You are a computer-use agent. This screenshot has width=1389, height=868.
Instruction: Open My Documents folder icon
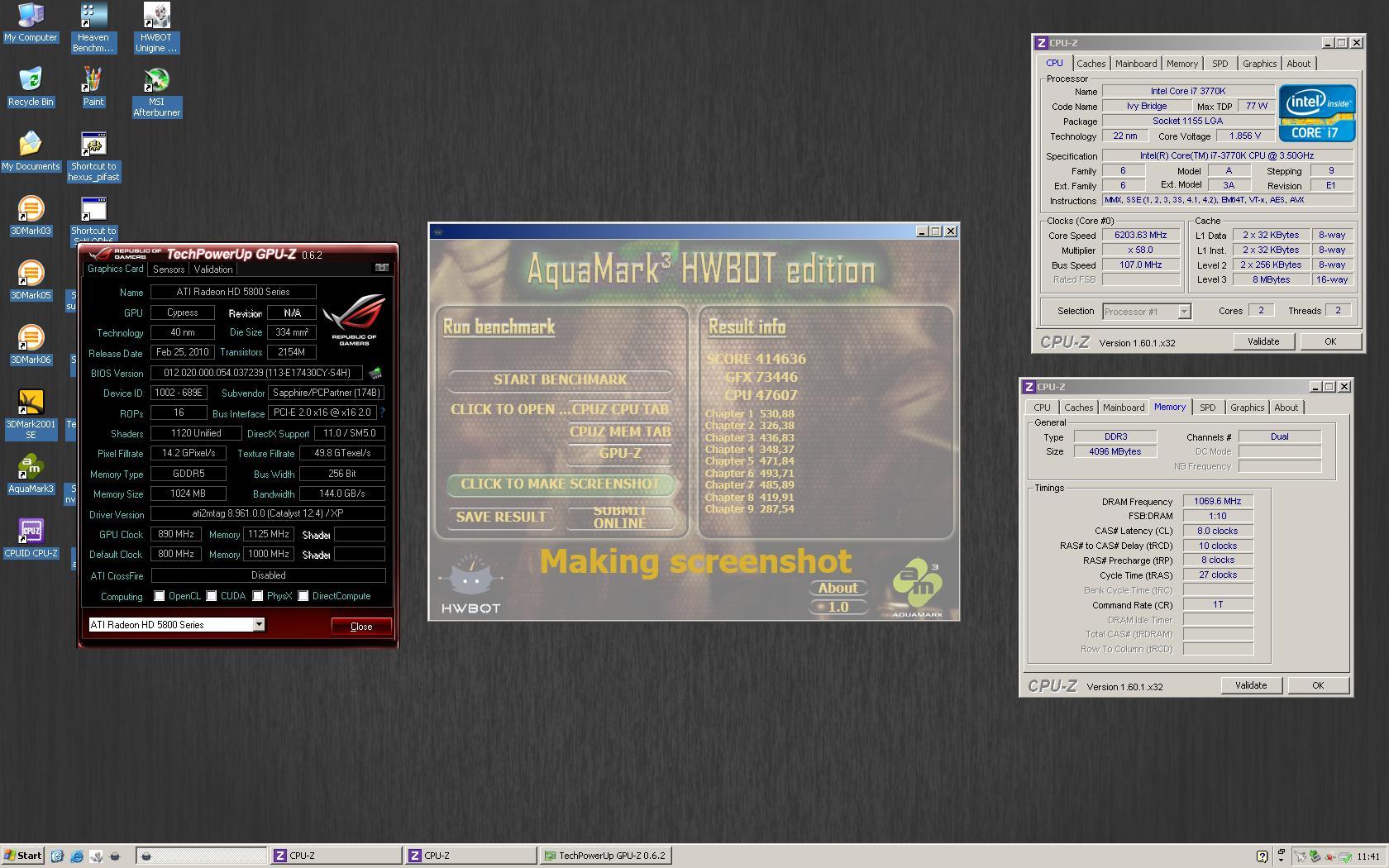coord(31,151)
